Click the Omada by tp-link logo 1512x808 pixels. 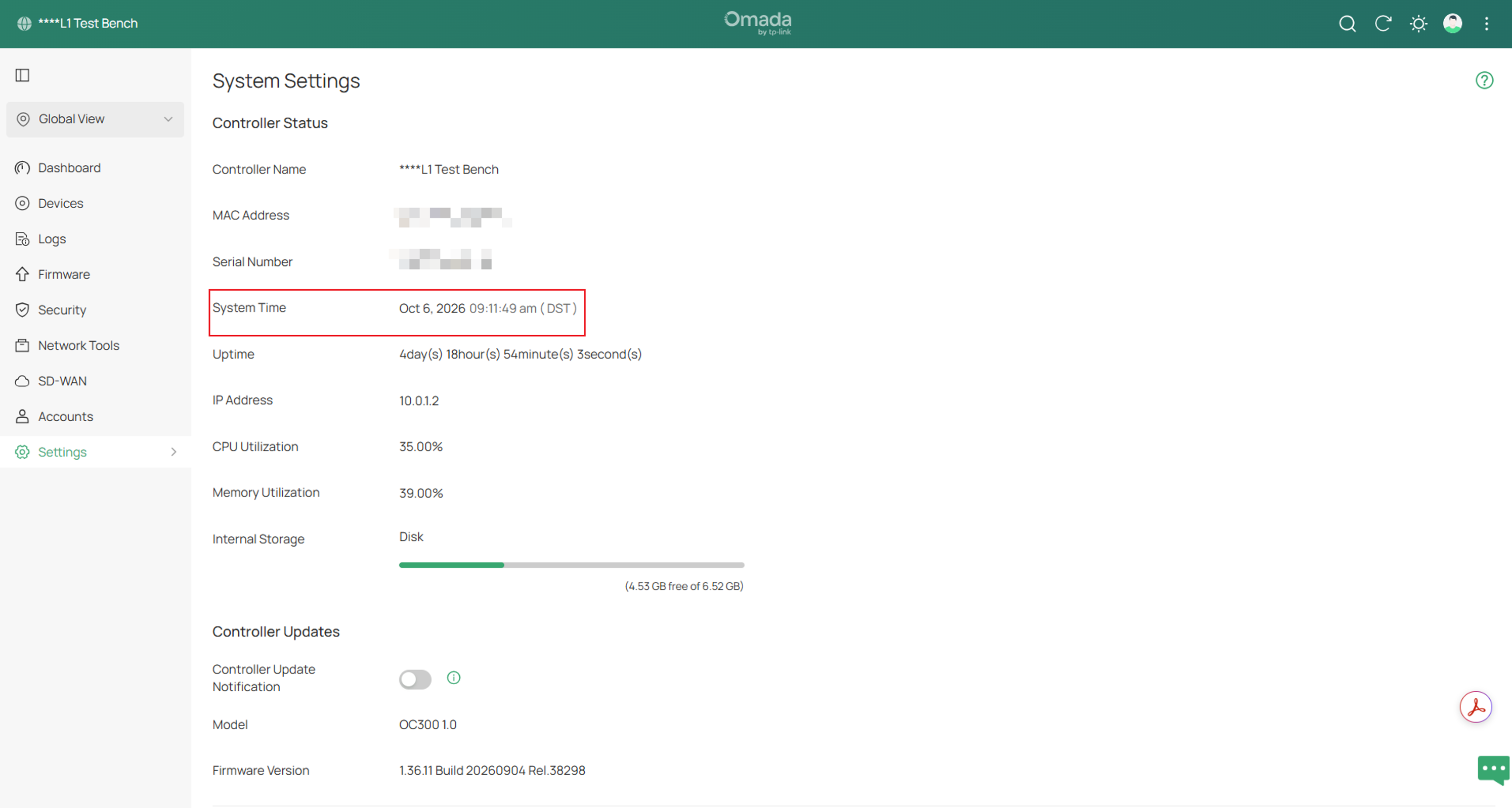[x=758, y=23]
